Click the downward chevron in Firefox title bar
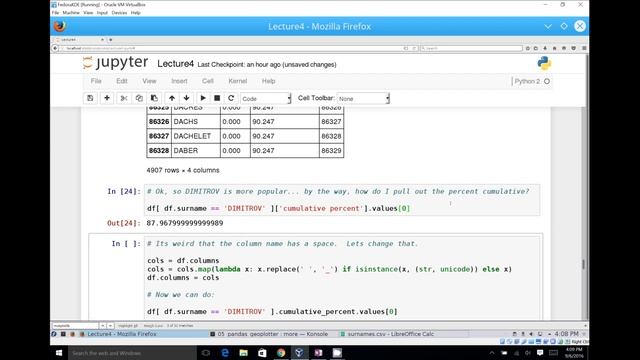The width and height of the screenshot is (640, 360). [548, 26]
